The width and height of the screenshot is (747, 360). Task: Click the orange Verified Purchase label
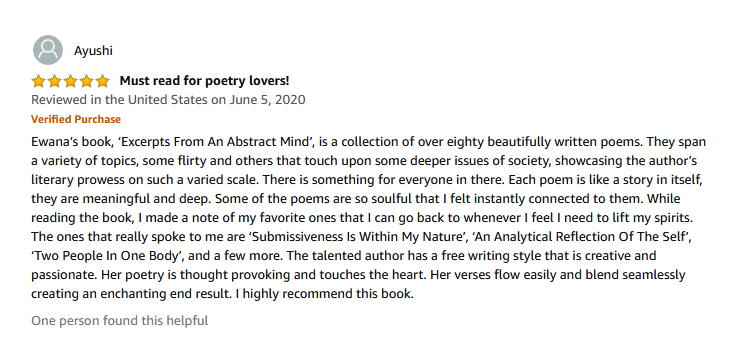pos(76,119)
